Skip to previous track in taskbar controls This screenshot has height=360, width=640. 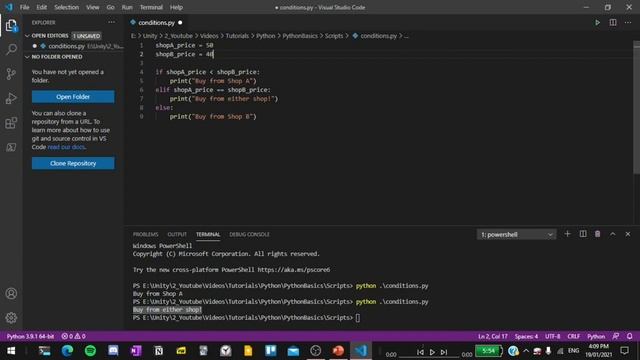tap(420, 352)
